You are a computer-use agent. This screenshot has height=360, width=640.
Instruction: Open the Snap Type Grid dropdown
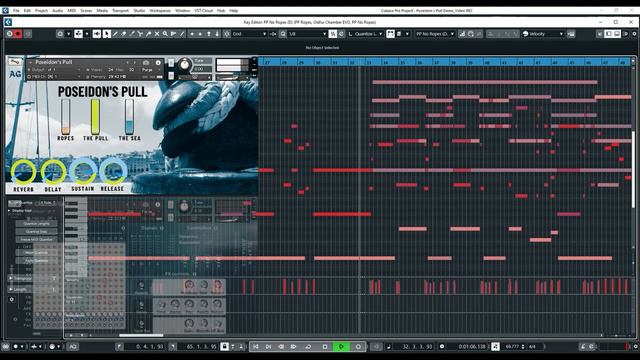(x=249, y=34)
